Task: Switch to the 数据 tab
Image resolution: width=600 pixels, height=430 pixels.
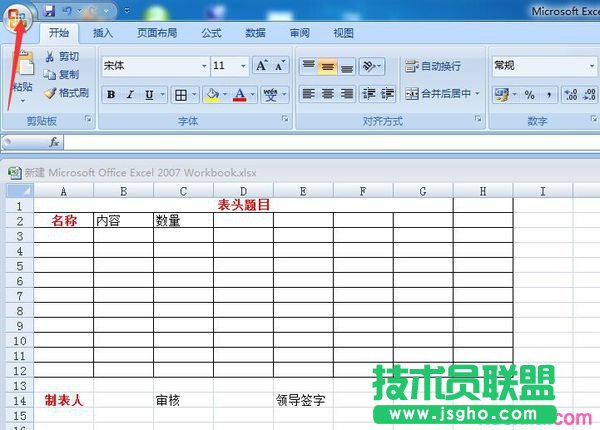Action: 255,33
